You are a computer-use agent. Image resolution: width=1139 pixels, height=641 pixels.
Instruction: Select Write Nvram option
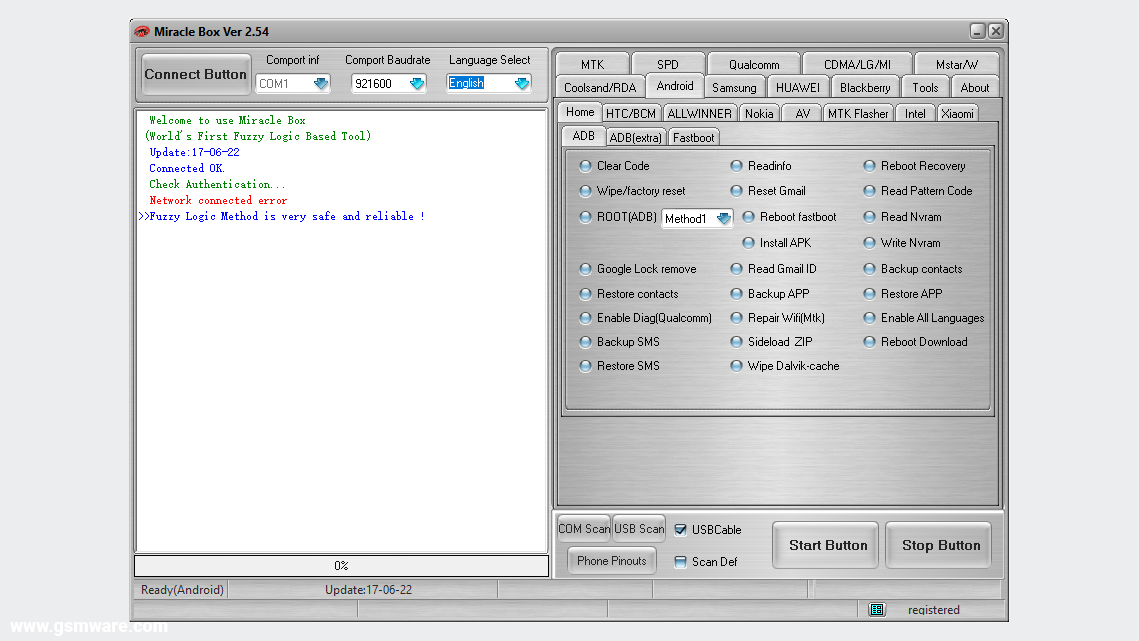pyautogui.click(x=870, y=243)
